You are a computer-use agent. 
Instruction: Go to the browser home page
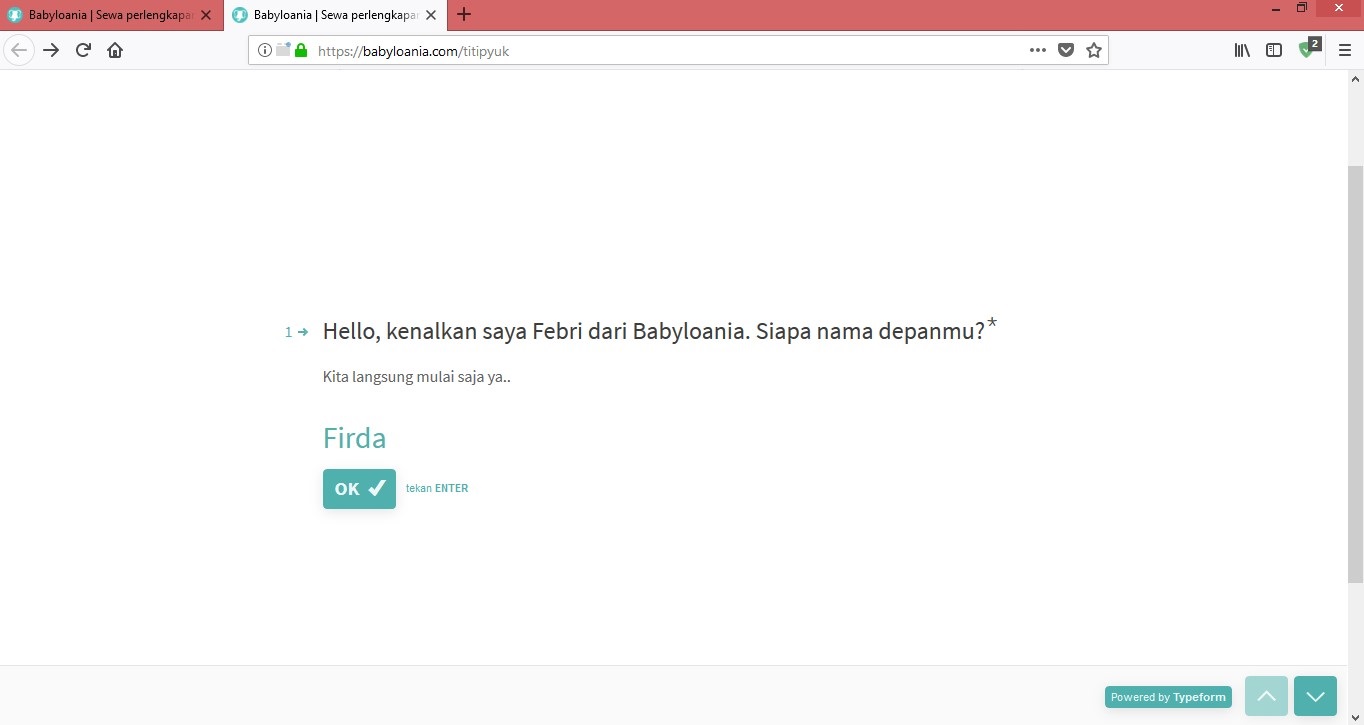tap(115, 50)
